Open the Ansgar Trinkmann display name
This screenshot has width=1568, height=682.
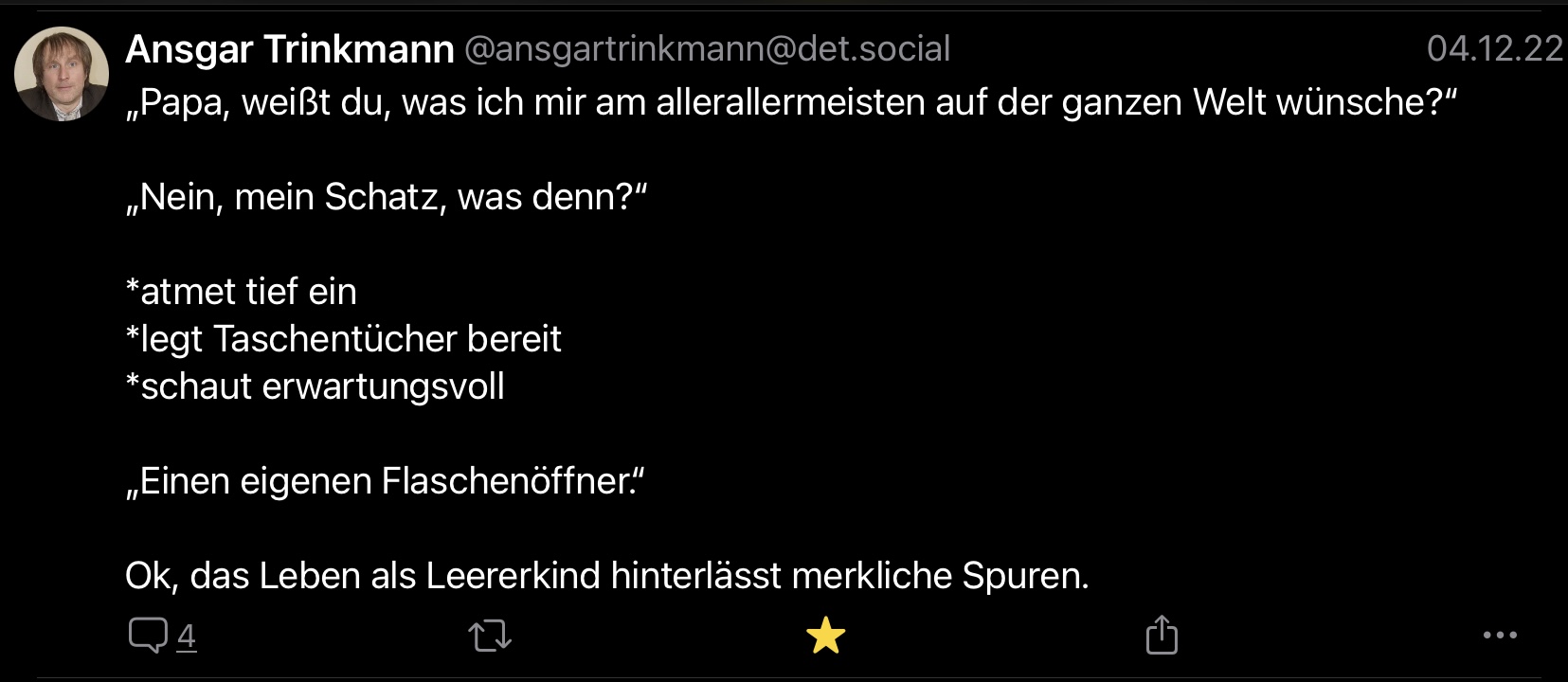click(x=290, y=49)
